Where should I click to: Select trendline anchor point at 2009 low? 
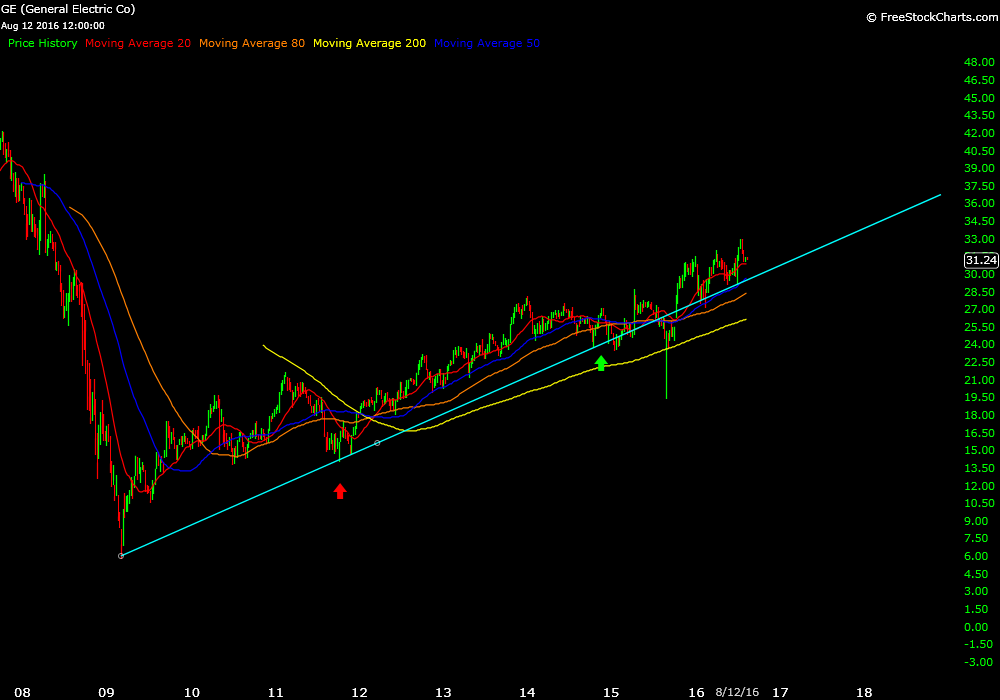121,556
